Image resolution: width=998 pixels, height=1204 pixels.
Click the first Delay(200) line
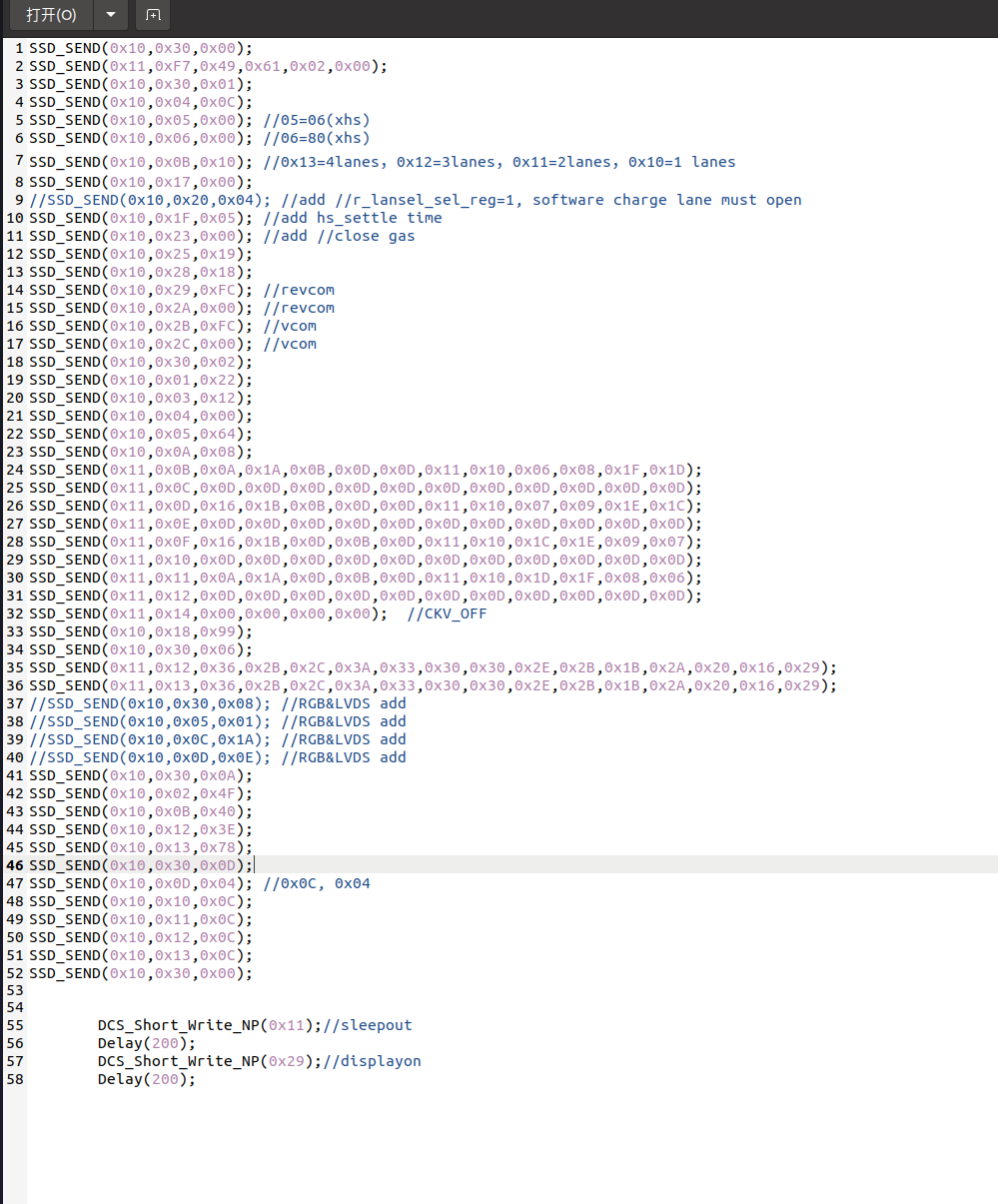point(146,1043)
